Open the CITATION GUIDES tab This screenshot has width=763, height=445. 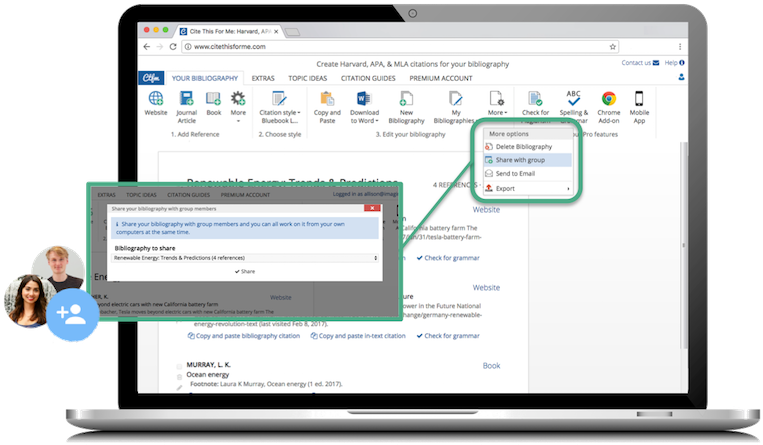[368, 78]
